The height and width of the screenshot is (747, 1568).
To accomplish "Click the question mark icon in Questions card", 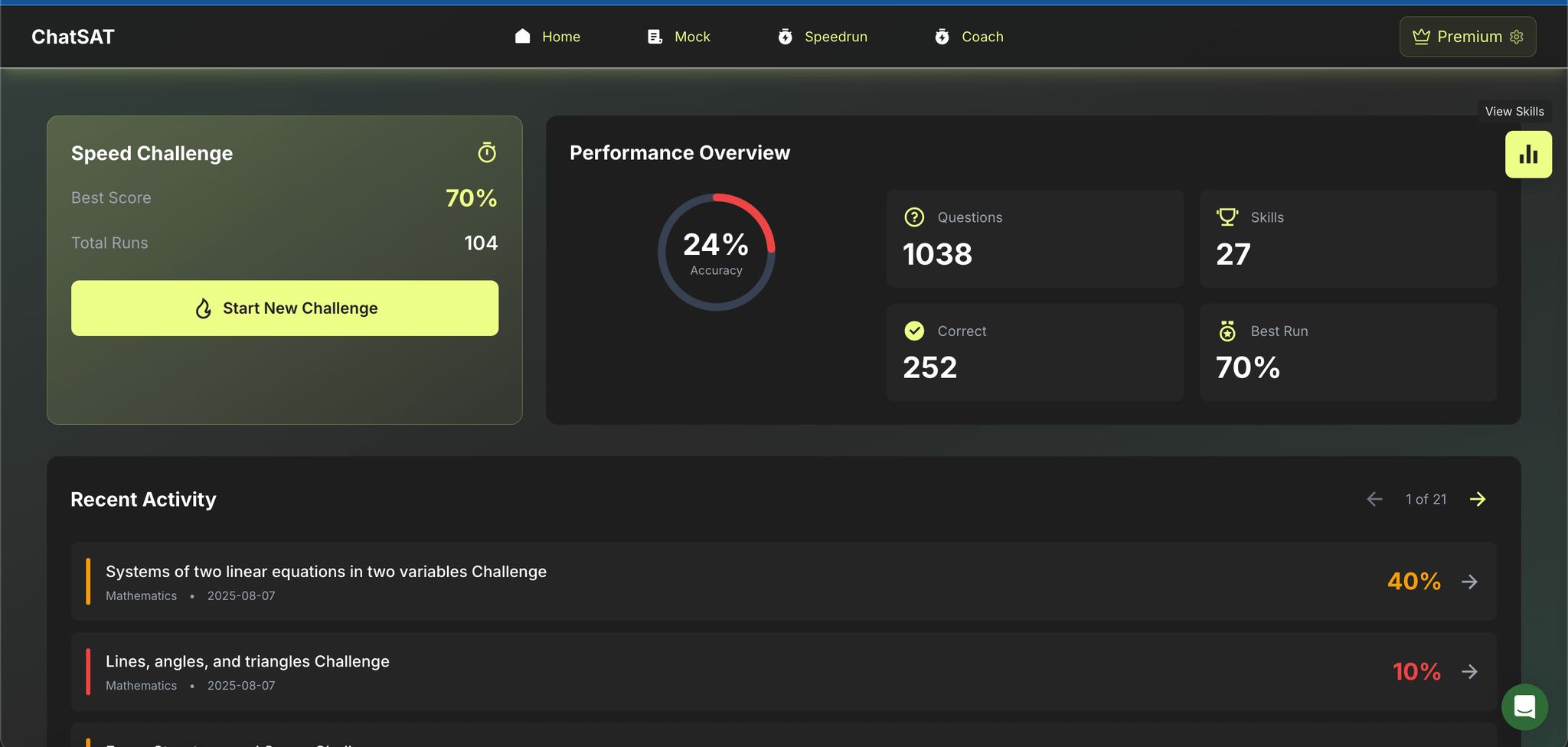I will point(914,217).
